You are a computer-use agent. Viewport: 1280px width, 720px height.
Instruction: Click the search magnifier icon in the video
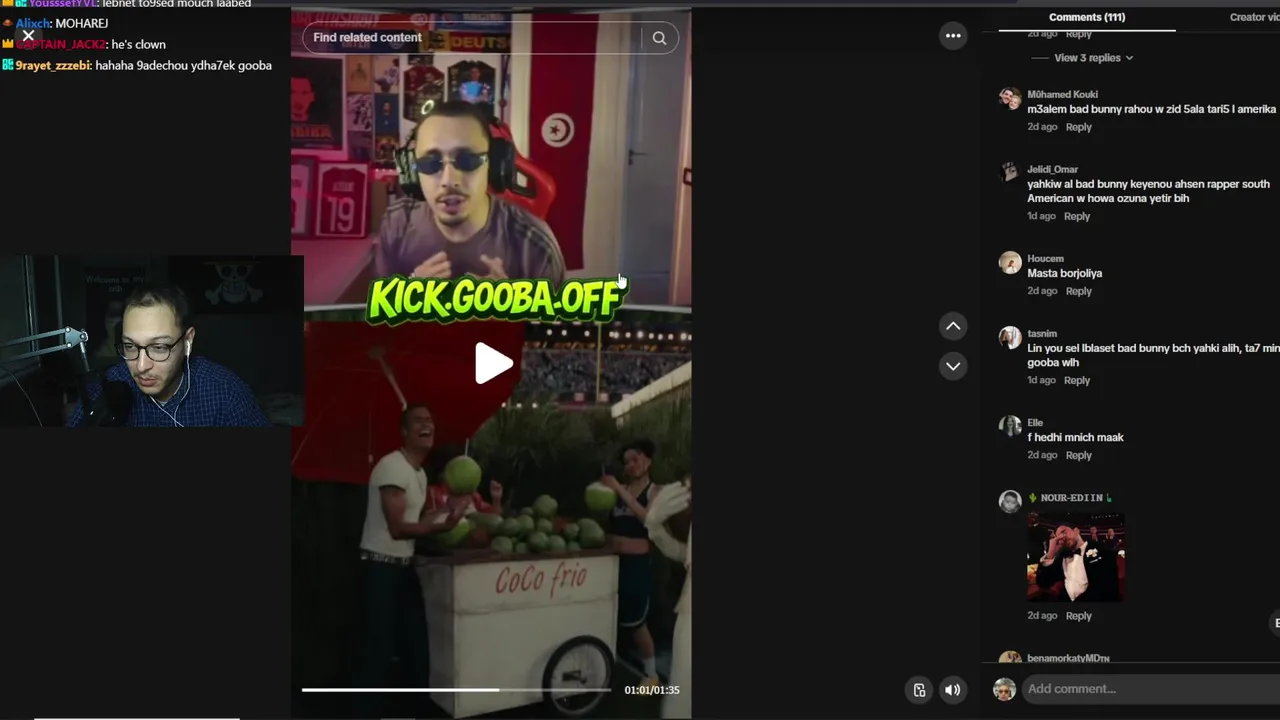click(x=659, y=38)
